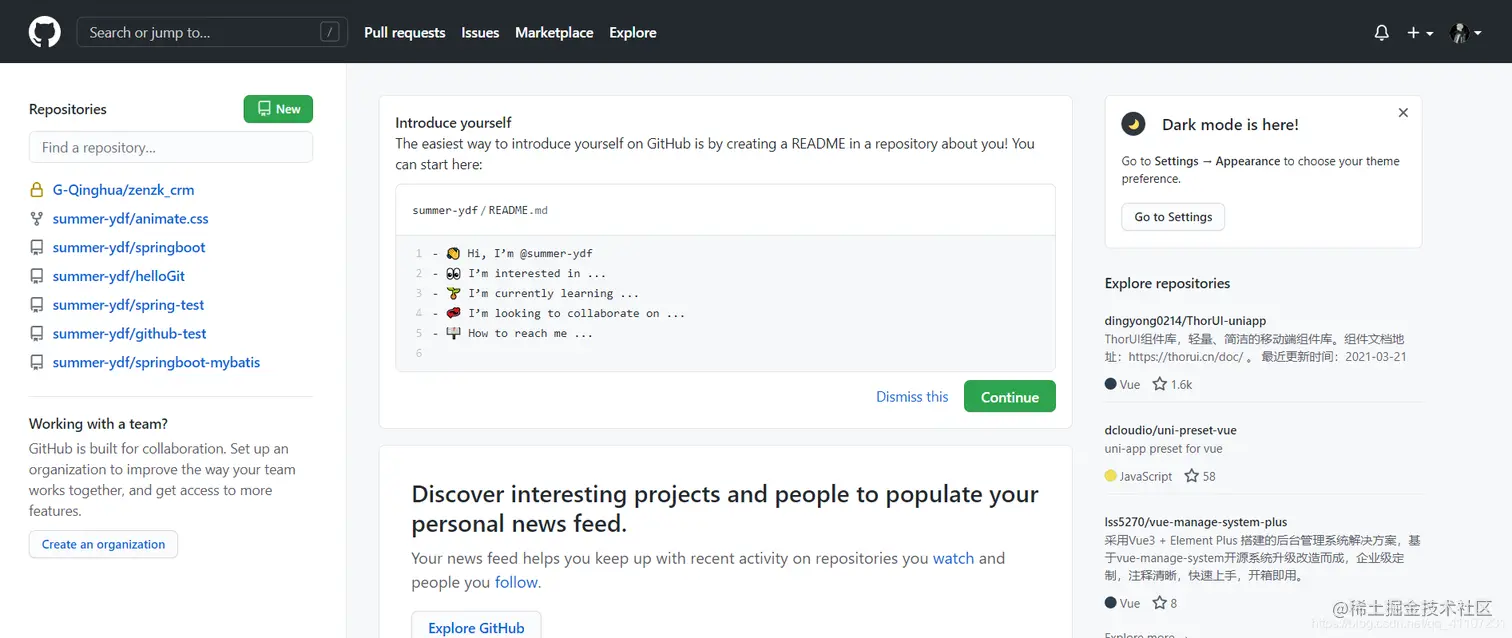
Task: Open Issues from the header
Action: click(x=480, y=33)
